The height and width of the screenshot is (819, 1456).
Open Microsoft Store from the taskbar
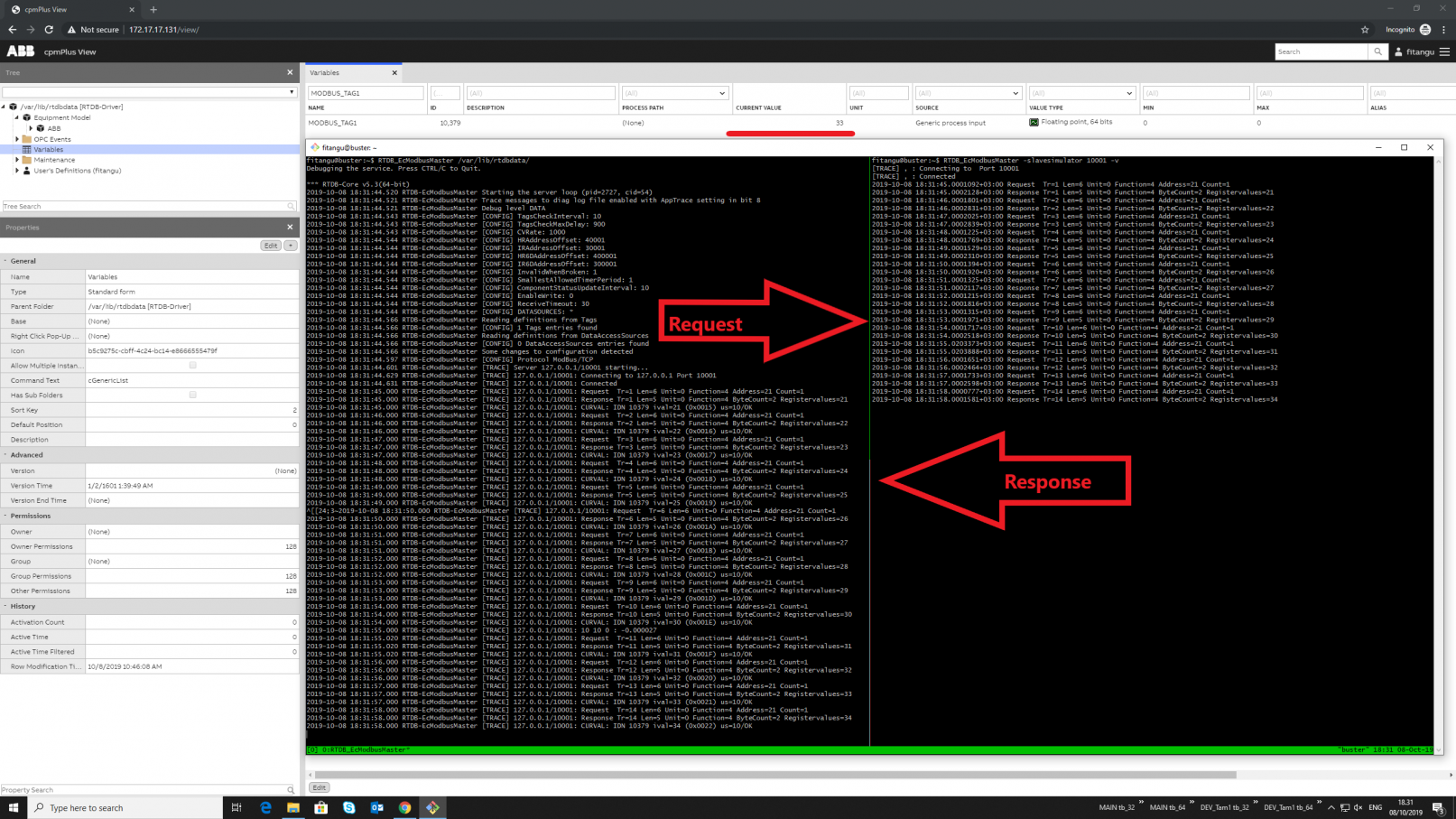coord(321,807)
